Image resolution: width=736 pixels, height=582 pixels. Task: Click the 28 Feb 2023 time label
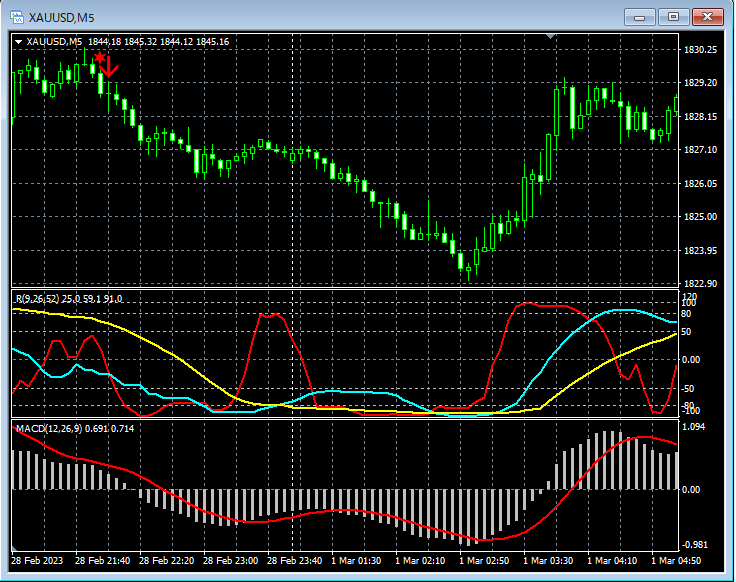[x=38, y=561]
